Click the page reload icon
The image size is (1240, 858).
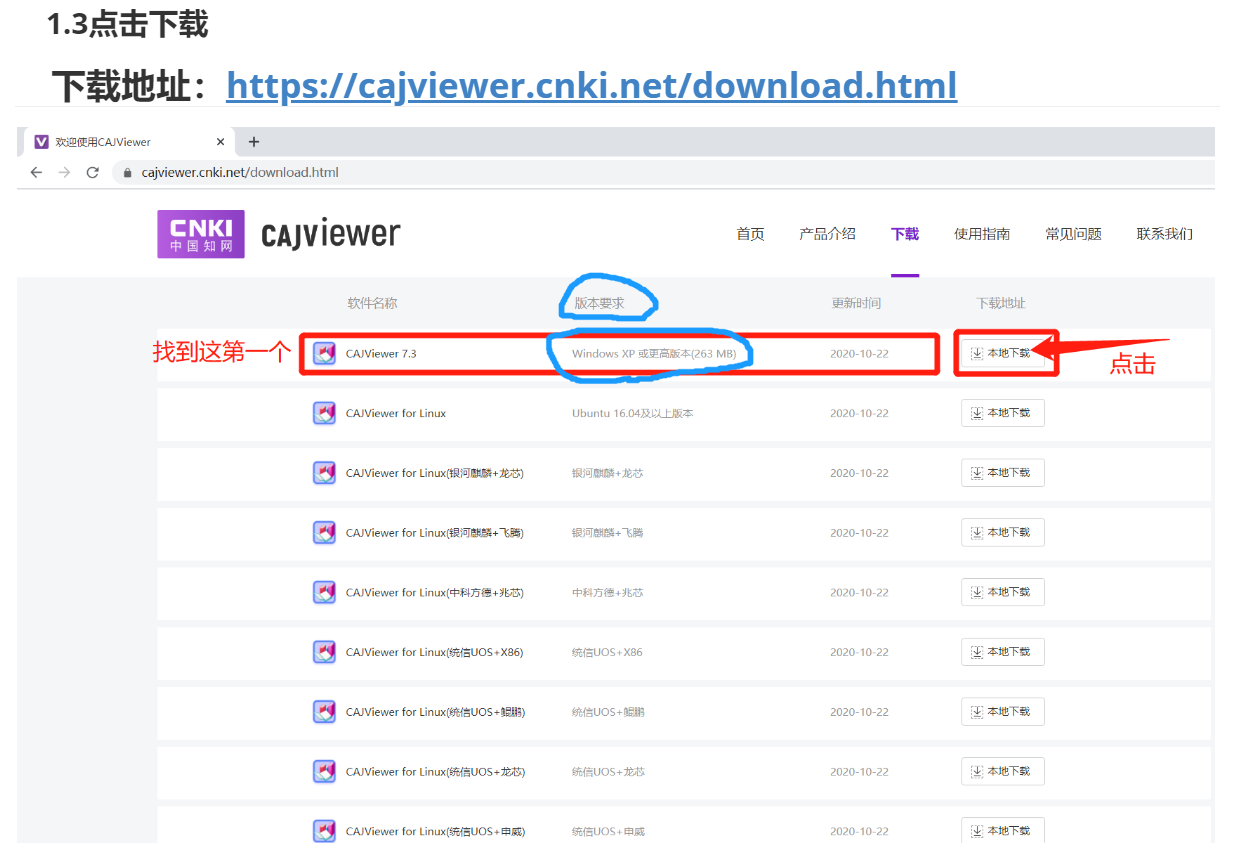click(x=92, y=172)
